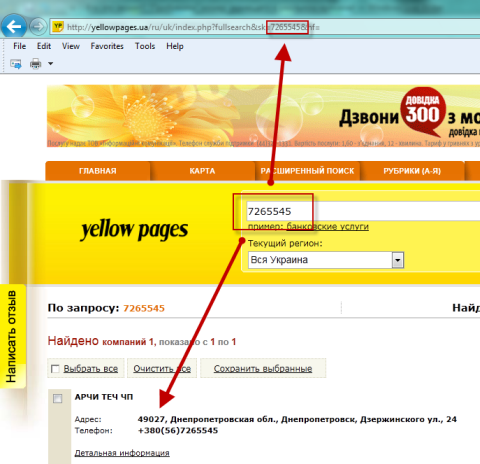Open the printer options dropdown arrow
480x464 pixels.
click(50, 63)
